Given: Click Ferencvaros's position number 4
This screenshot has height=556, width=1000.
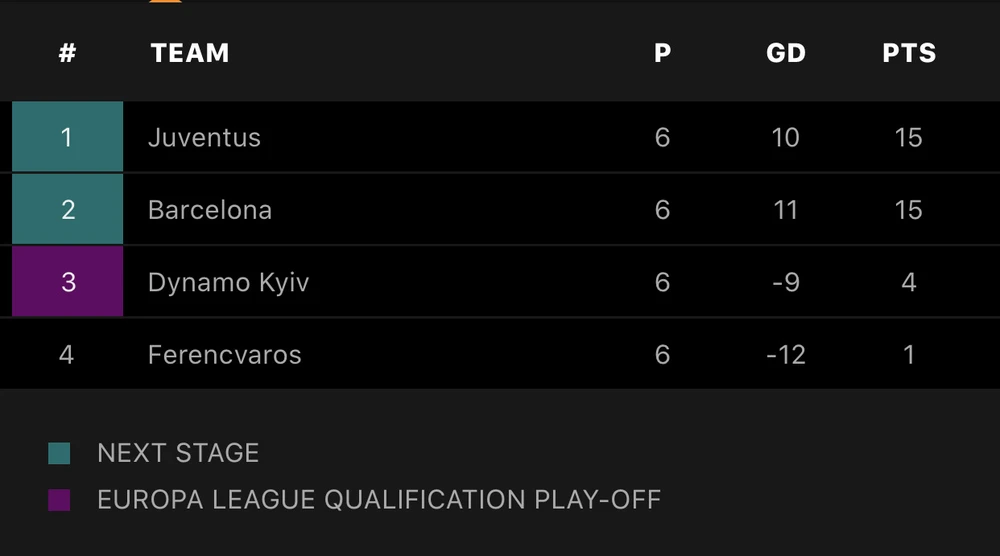Looking at the screenshot, I should coord(67,355).
